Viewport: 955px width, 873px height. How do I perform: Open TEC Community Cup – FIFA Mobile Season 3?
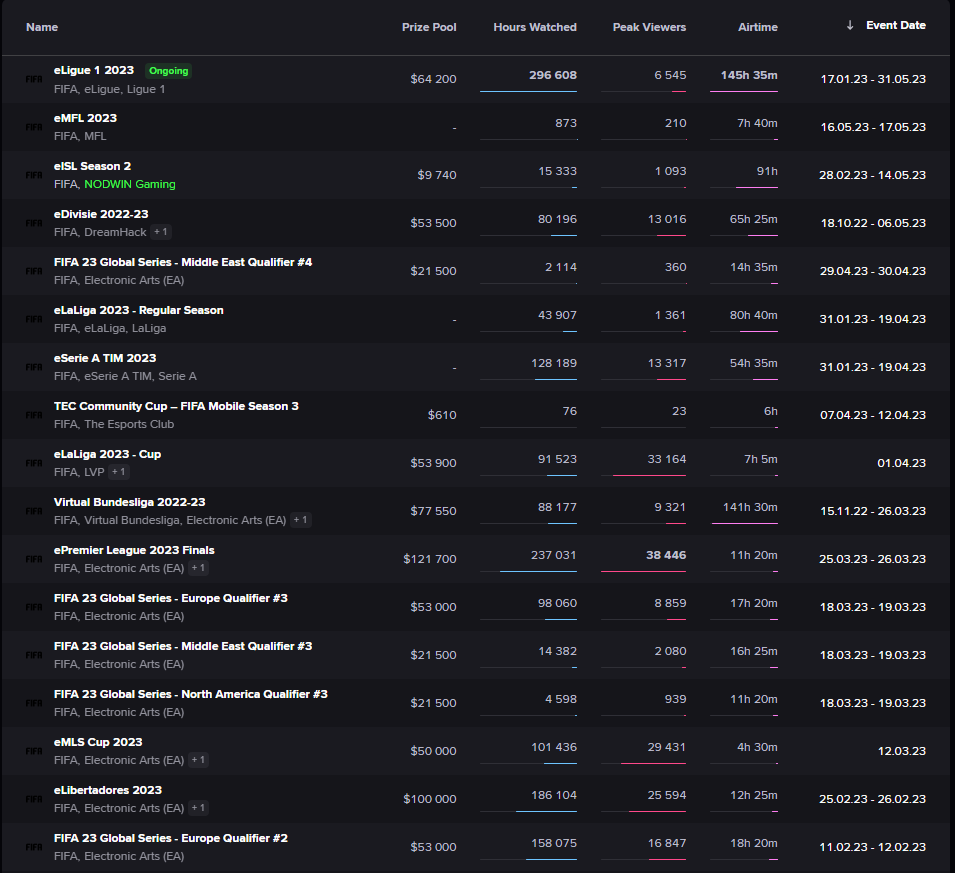tap(176, 406)
